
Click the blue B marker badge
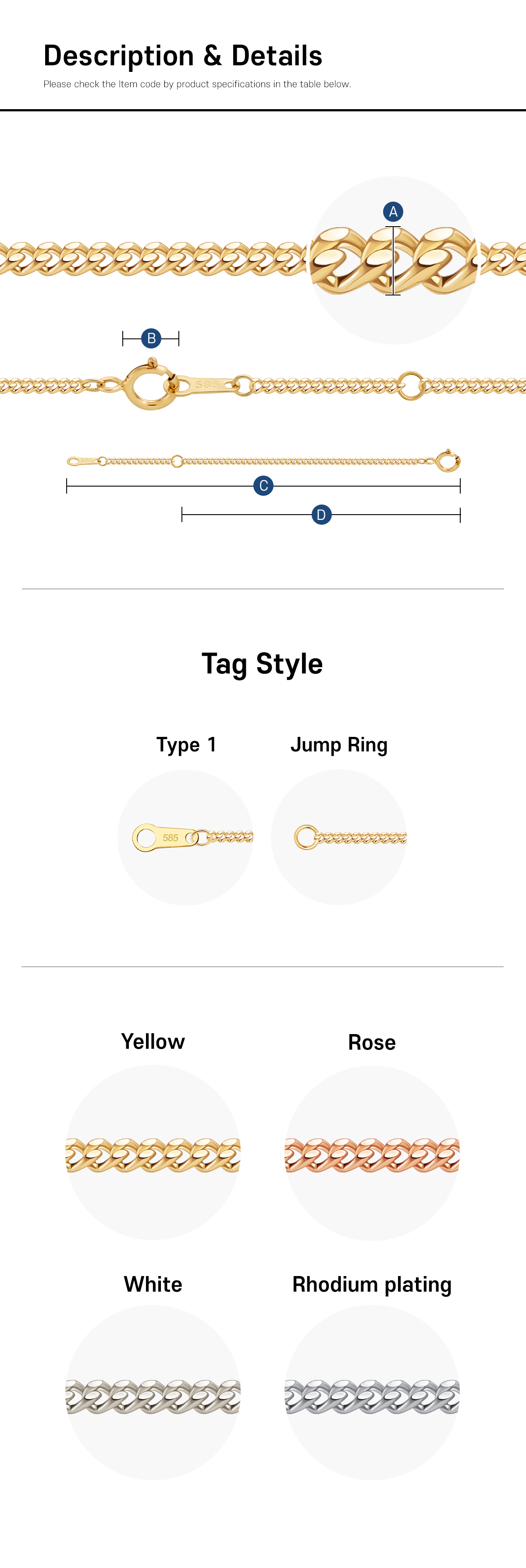pyautogui.click(x=151, y=338)
